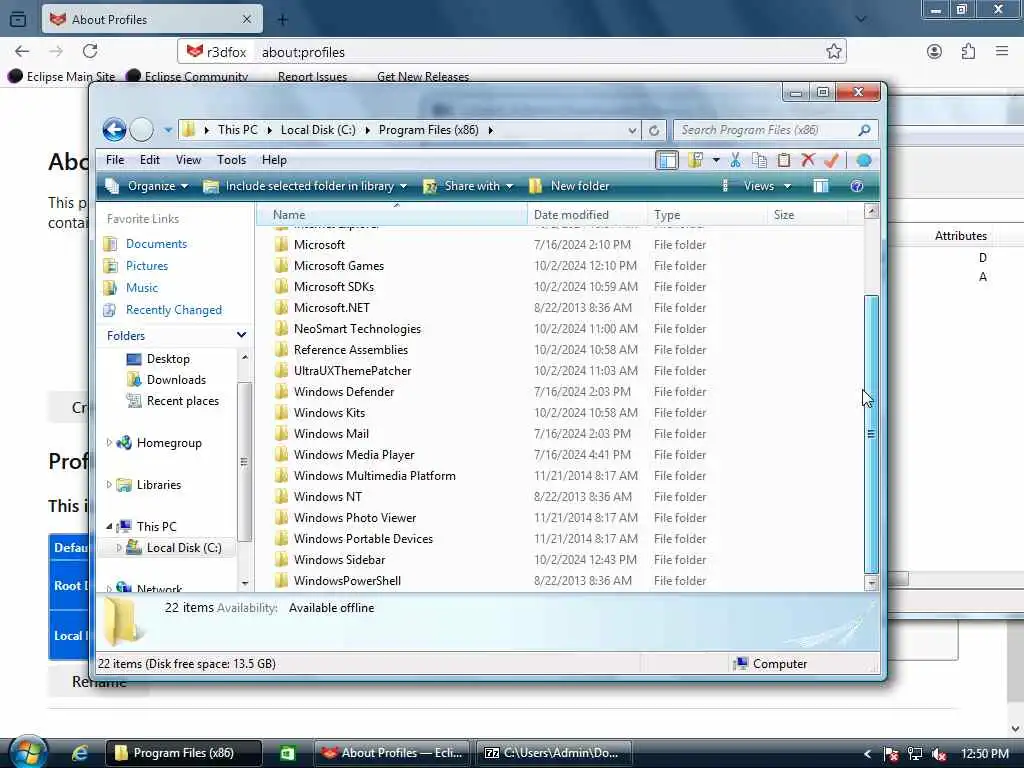This screenshot has height=768, width=1024.
Task: Click the file list scroll down arrow
Action: click(x=871, y=583)
